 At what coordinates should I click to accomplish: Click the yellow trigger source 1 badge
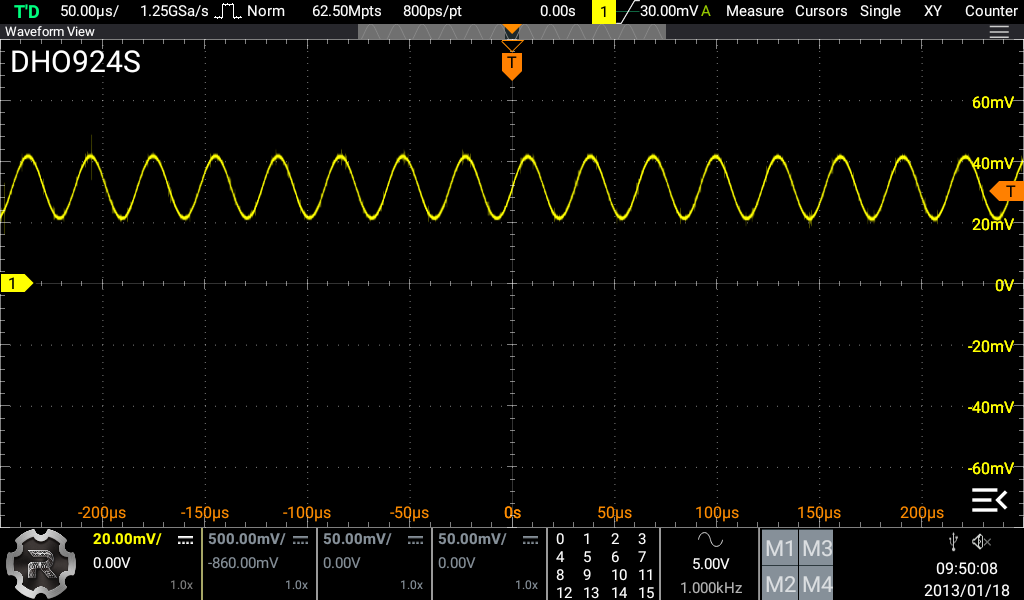pos(604,12)
